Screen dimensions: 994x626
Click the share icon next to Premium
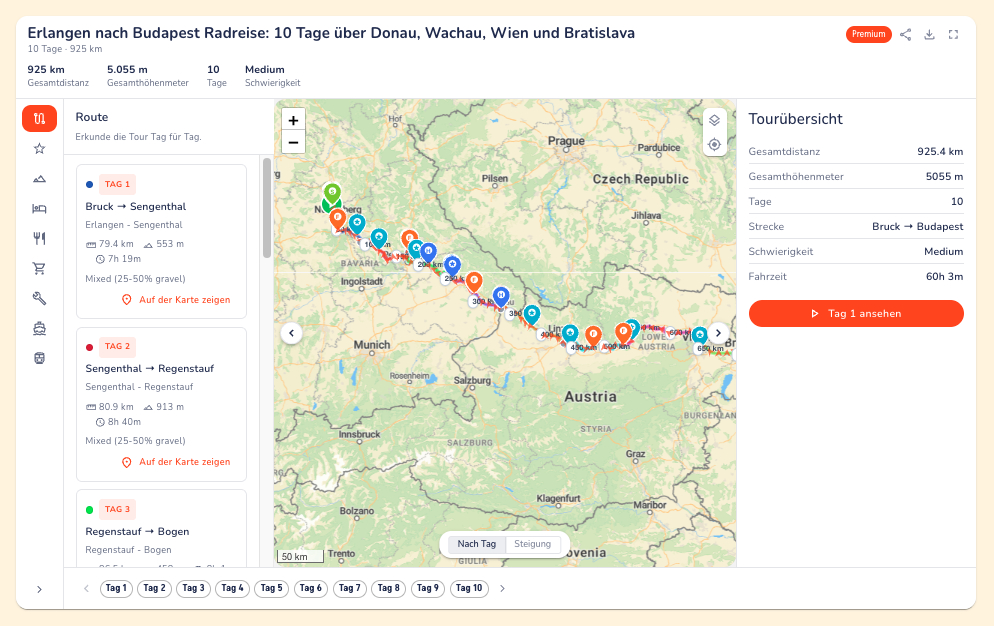(905, 34)
